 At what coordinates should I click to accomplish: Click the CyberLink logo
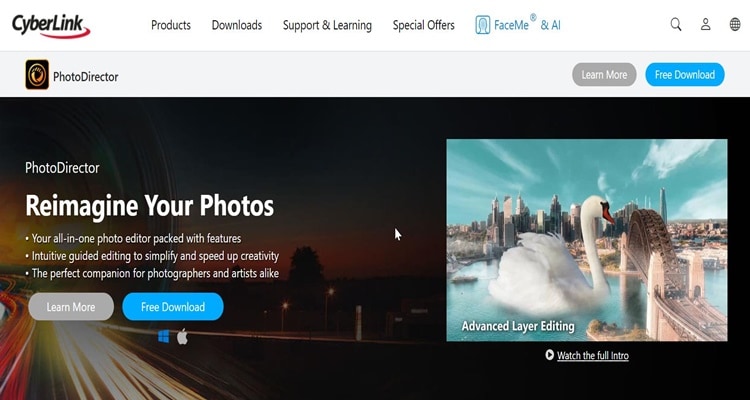[51, 26]
